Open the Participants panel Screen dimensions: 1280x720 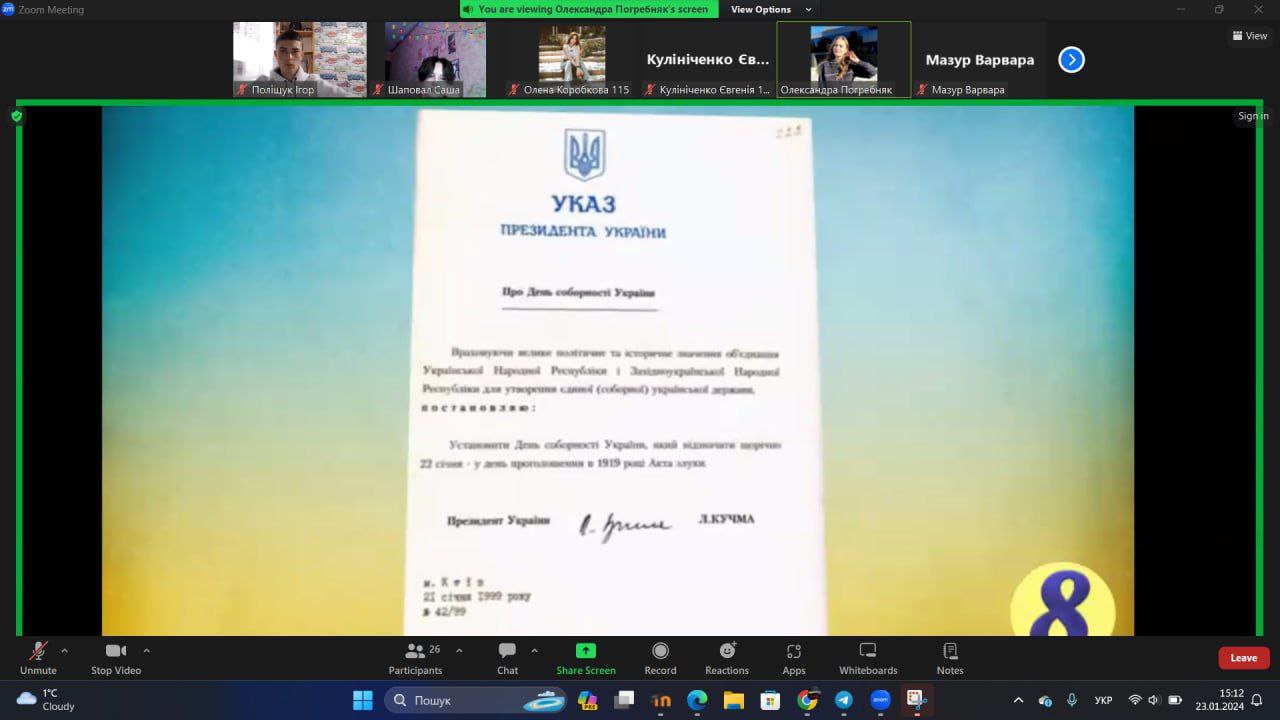[x=415, y=659]
